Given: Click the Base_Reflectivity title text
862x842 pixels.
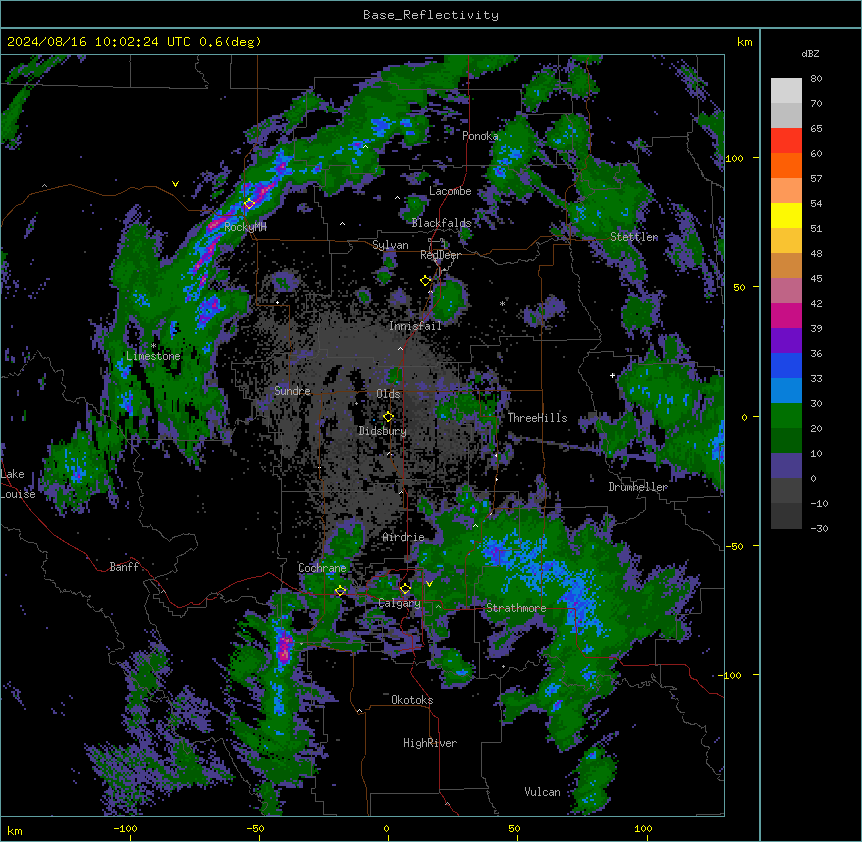Looking at the screenshot, I should tap(431, 15).
